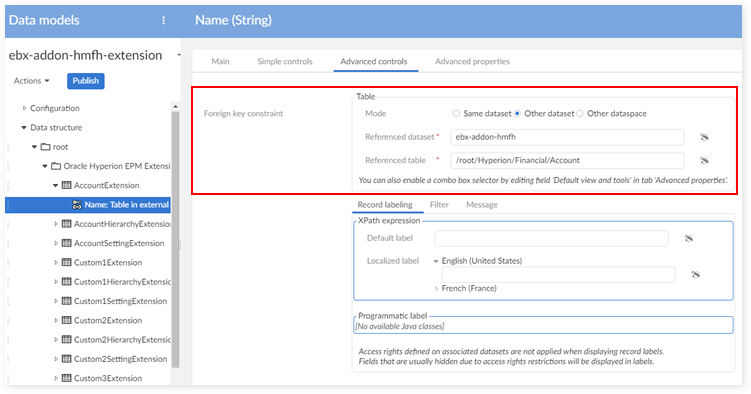Click the Publish button
This screenshot has width=751, height=394.
[86, 81]
